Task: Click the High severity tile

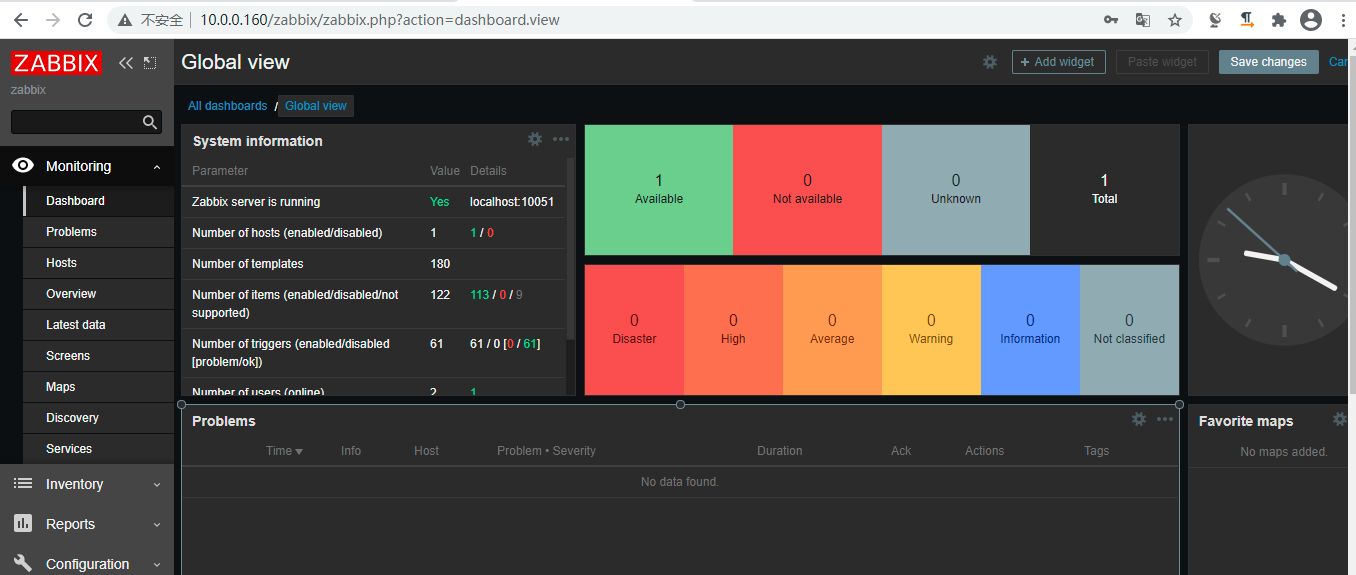Action: pyautogui.click(x=733, y=330)
